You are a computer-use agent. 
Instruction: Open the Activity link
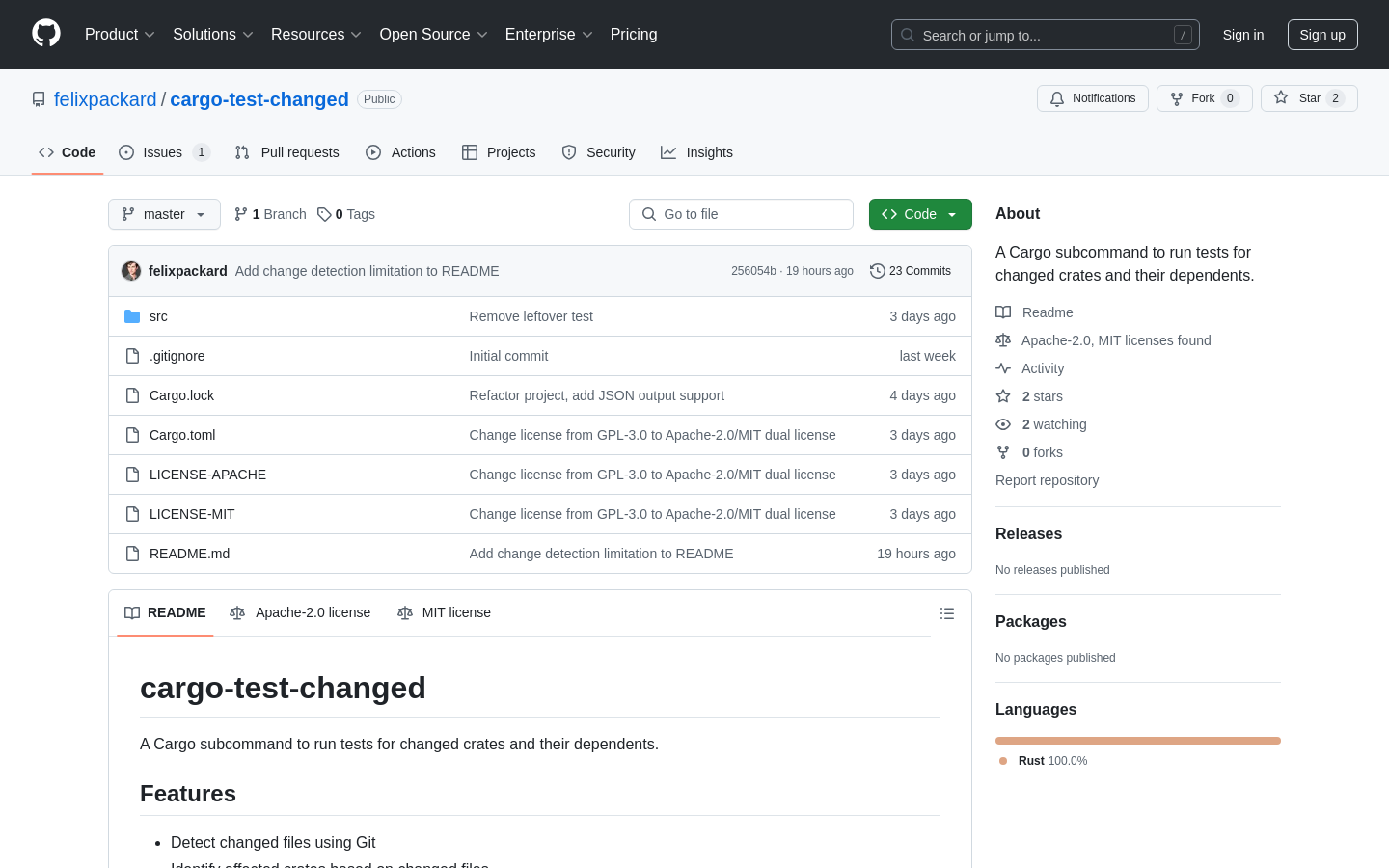click(x=1030, y=368)
